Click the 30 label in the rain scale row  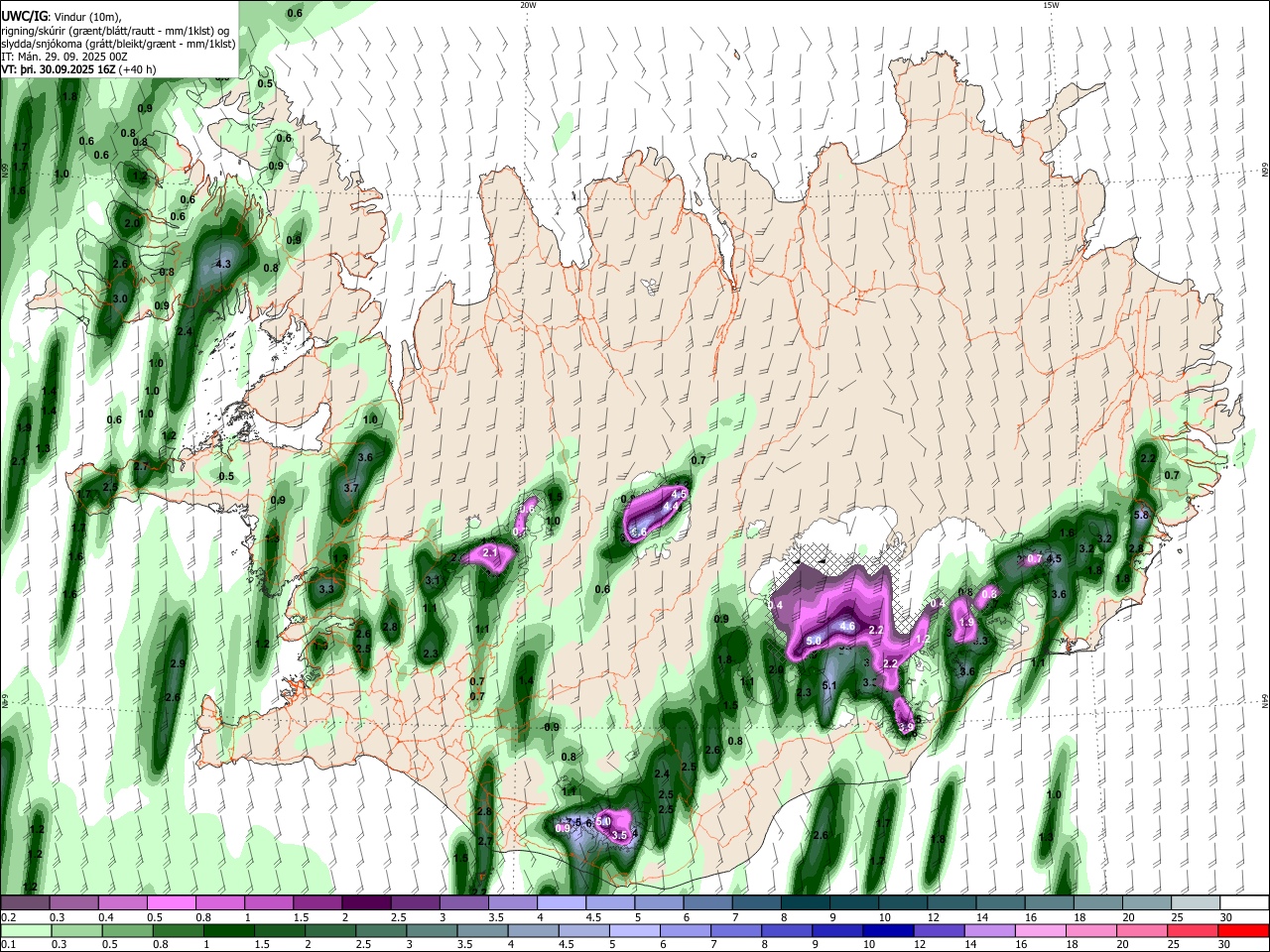point(1225,945)
